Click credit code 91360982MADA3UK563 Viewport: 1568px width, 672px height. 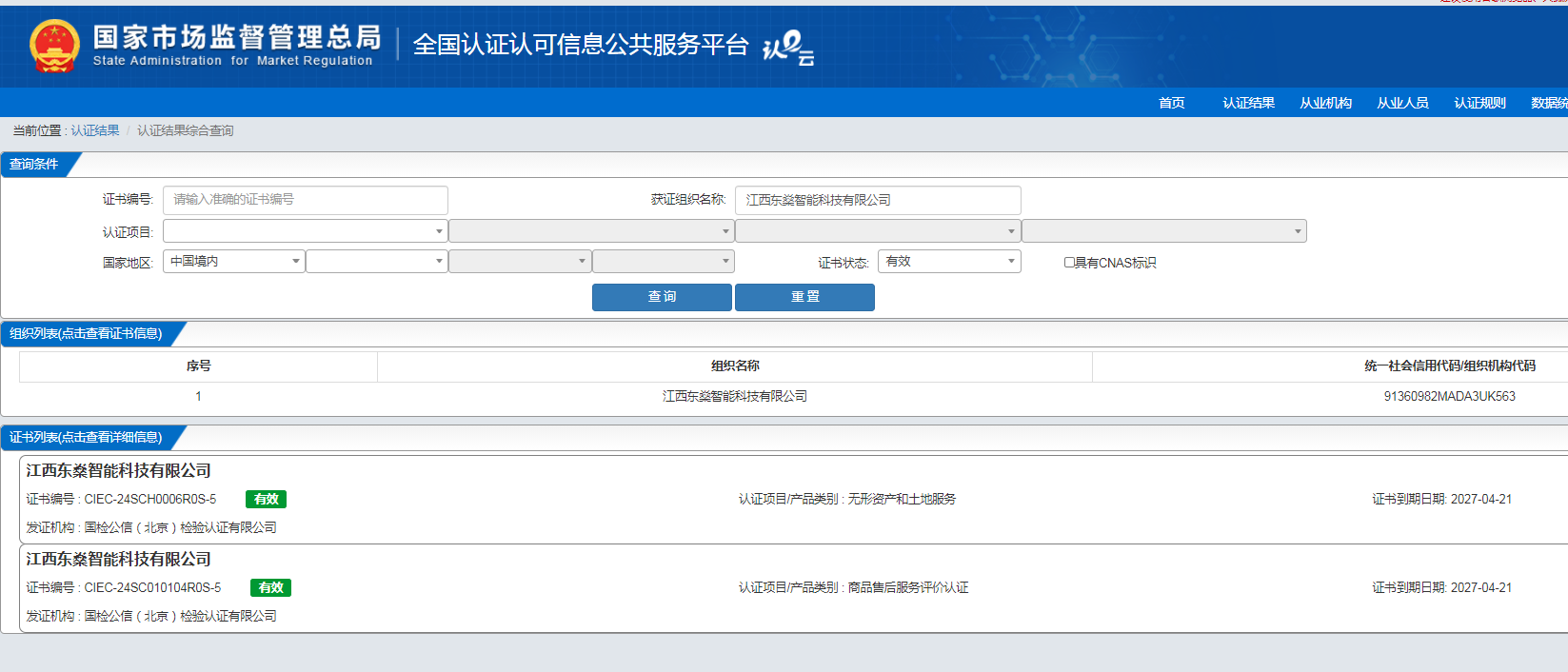click(1449, 396)
